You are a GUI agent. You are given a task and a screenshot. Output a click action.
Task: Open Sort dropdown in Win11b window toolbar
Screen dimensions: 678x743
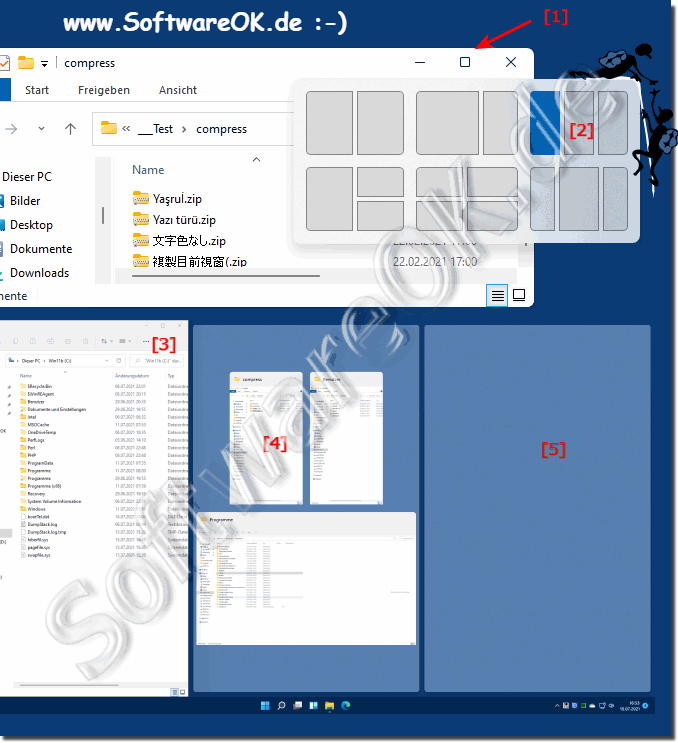point(107,341)
